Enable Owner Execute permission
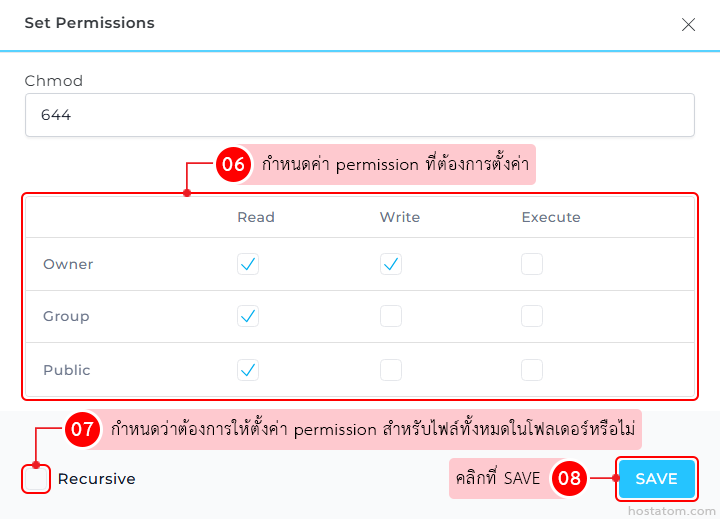 [532, 264]
